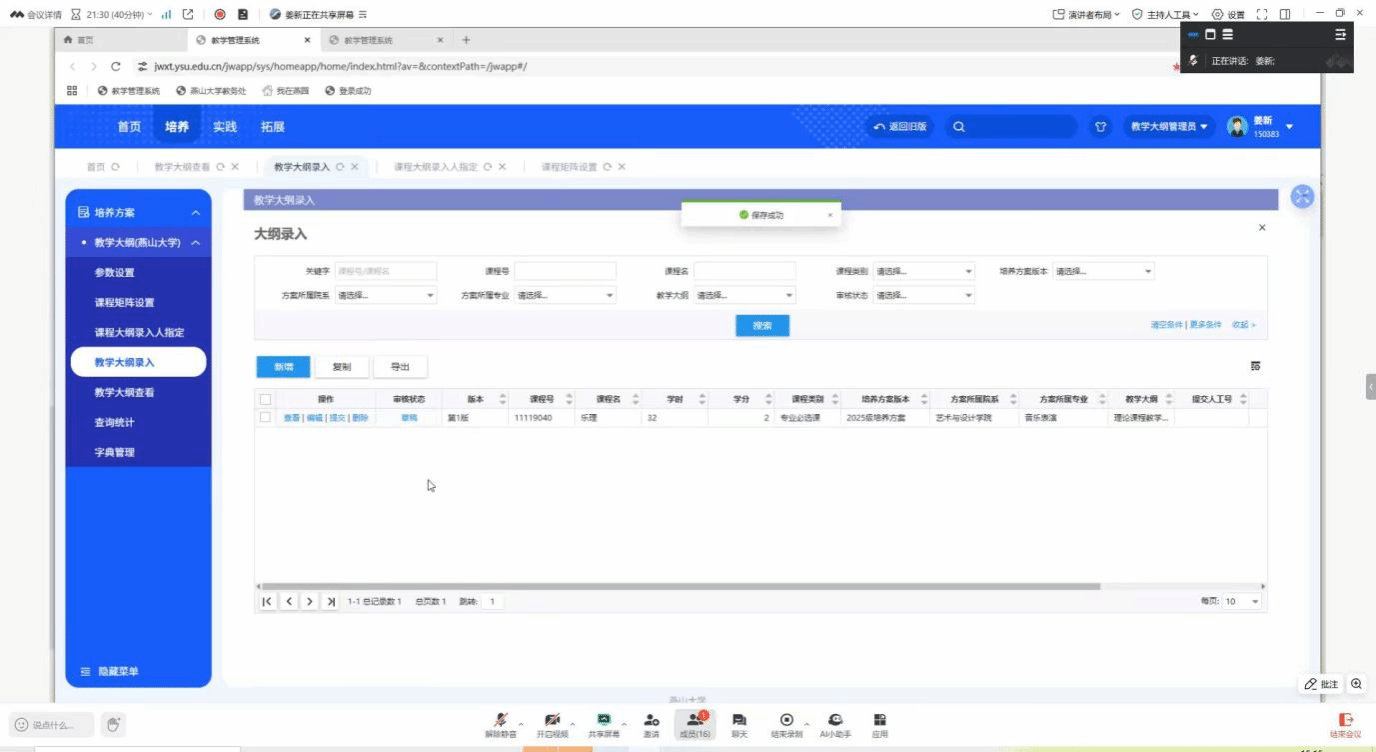Open the 教学大纲管理员 role dropdown
Viewport: 1376px width, 752px height.
click(x=1169, y=127)
